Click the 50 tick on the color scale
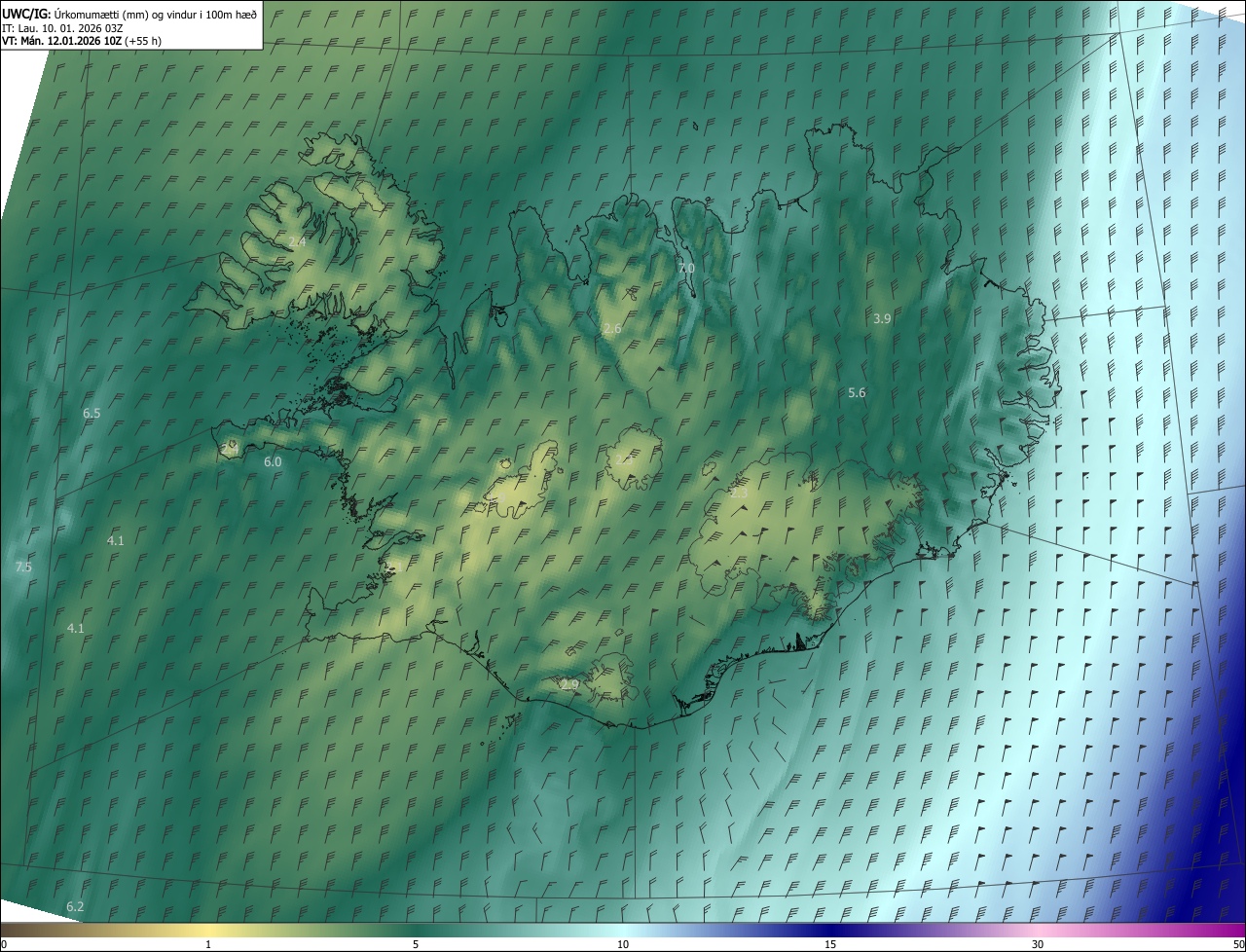The height and width of the screenshot is (952, 1246). pyautogui.click(x=1237, y=945)
